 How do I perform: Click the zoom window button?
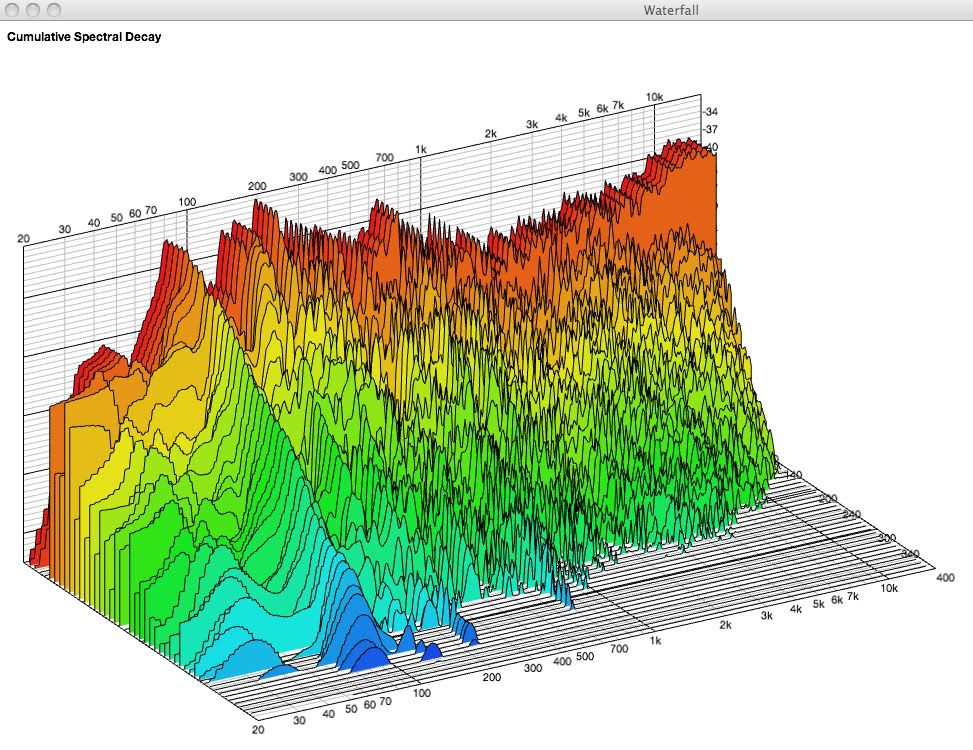pos(53,10)
